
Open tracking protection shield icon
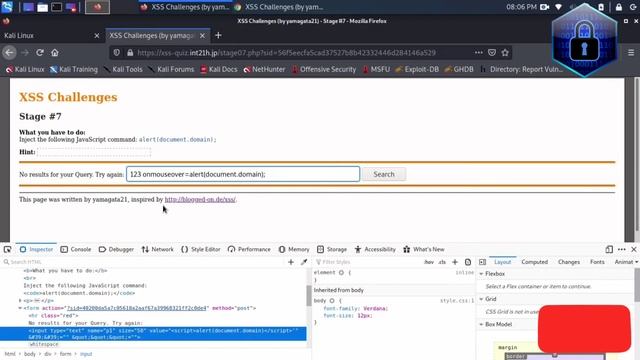pyautogui.click(x=117, y=53)
